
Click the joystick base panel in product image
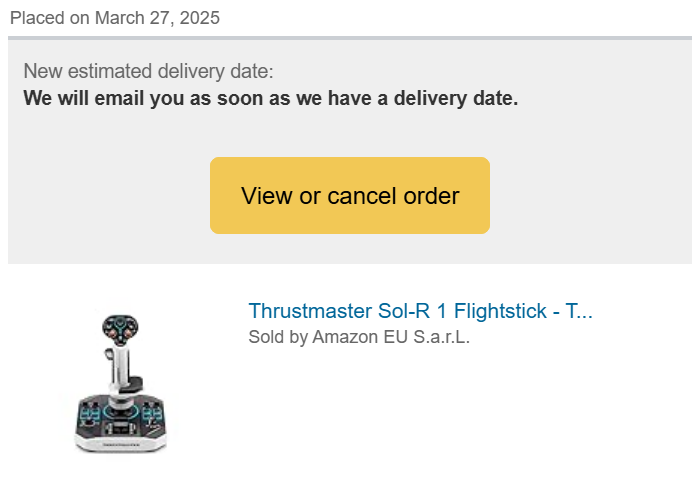pyautogui.click(x=120, y=422)
